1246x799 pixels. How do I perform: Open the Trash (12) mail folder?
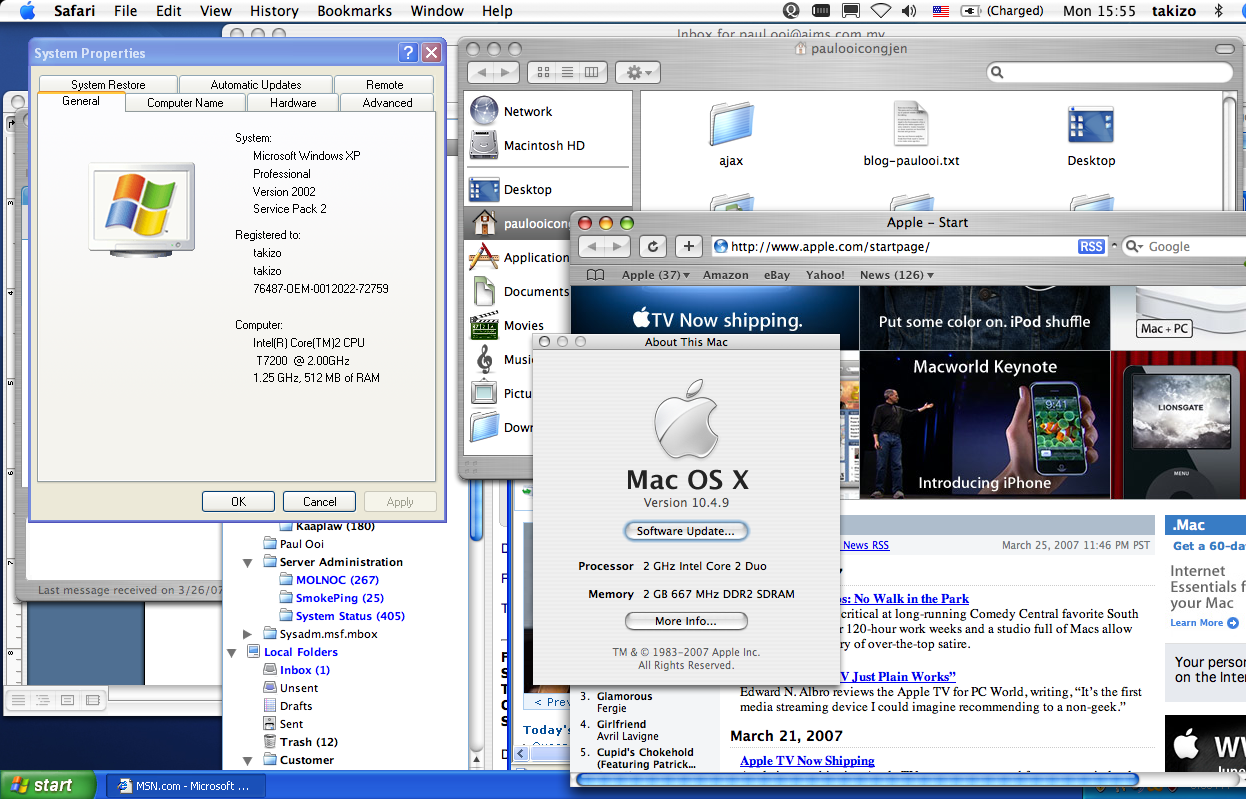click(x=300, y=742)
